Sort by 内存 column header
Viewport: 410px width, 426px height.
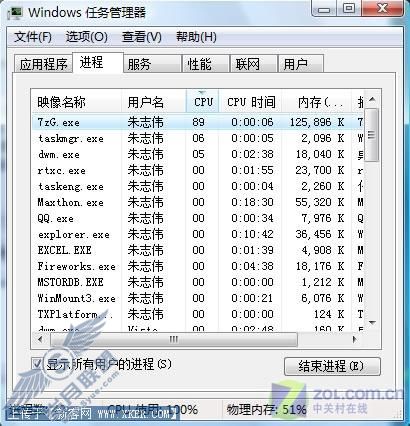tap(317, 102)
